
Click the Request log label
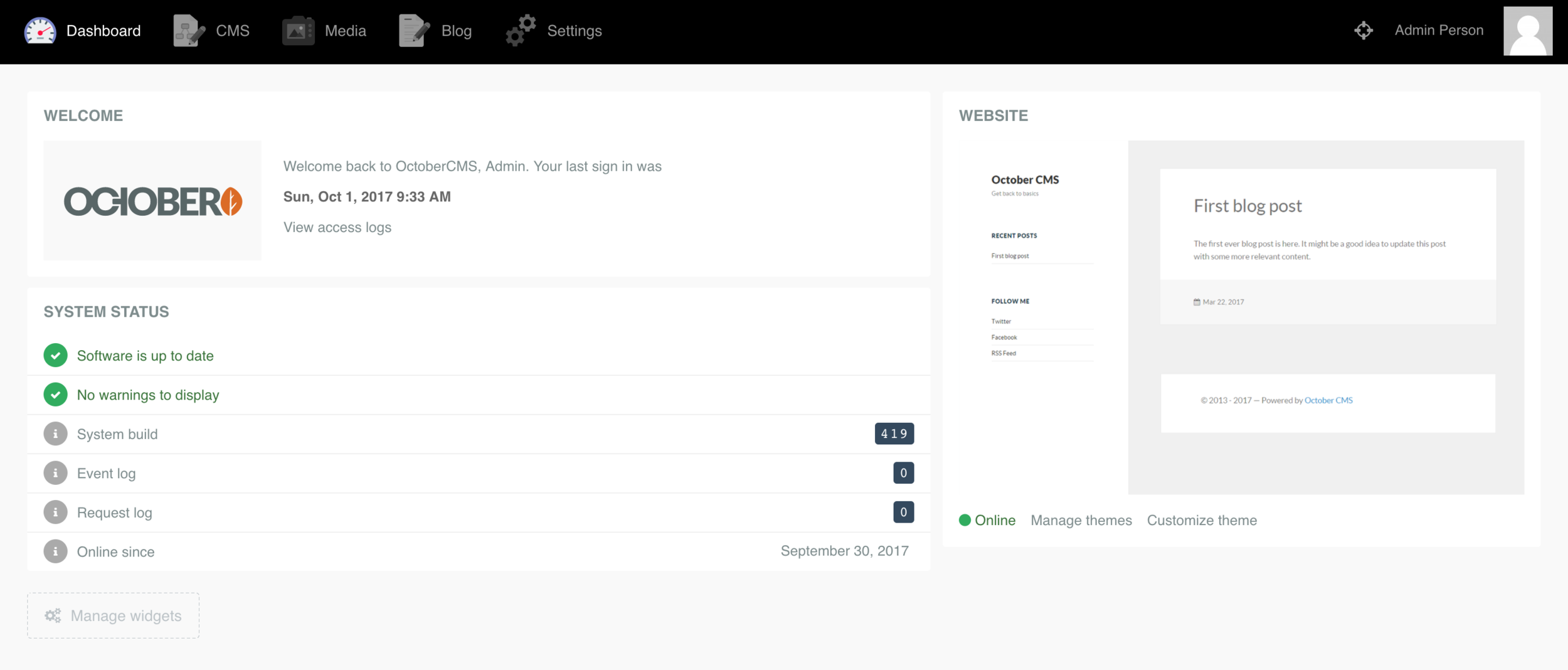(x=114, y=513)
